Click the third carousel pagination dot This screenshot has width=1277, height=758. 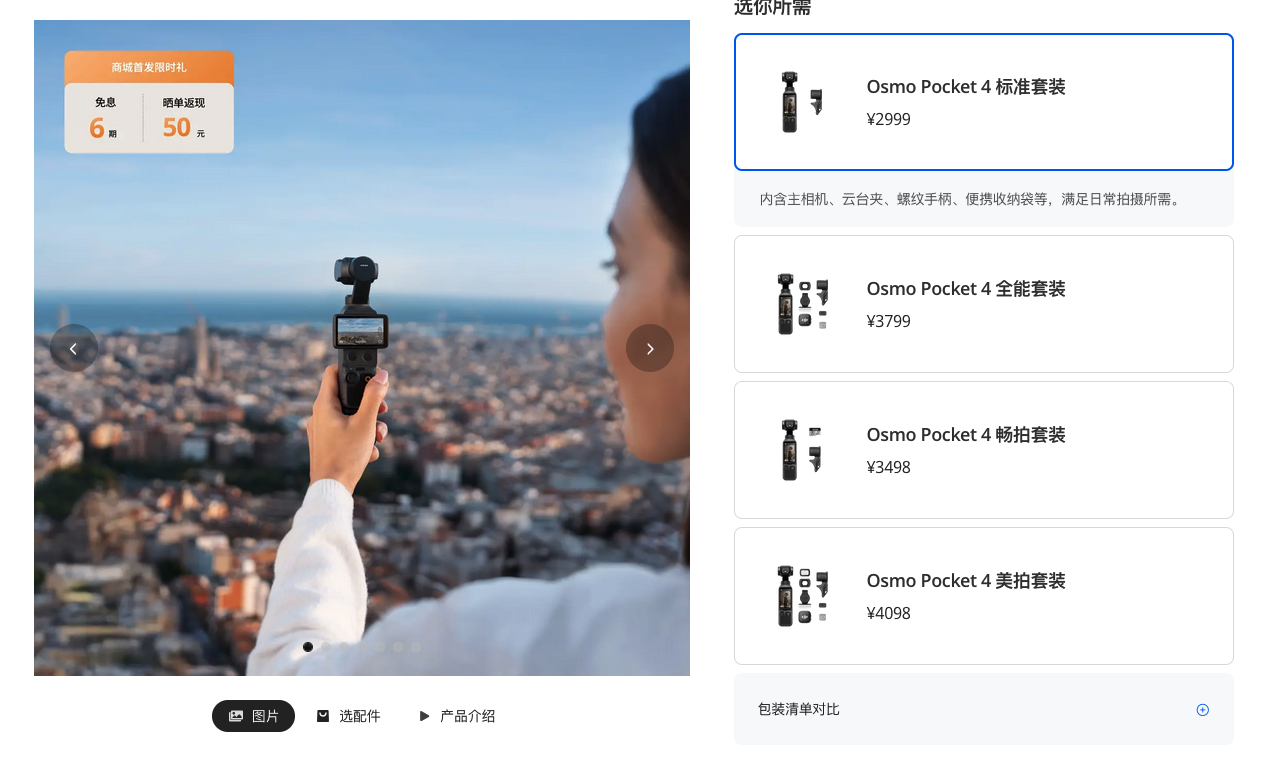click(x=344, y=647)
